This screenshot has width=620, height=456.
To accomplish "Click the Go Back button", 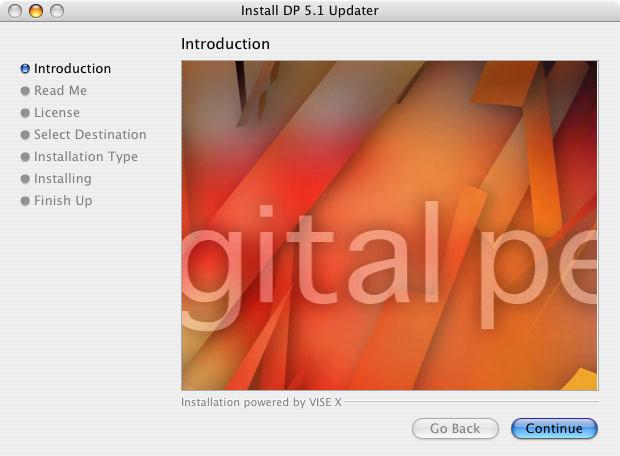I will tap(455, 428).
